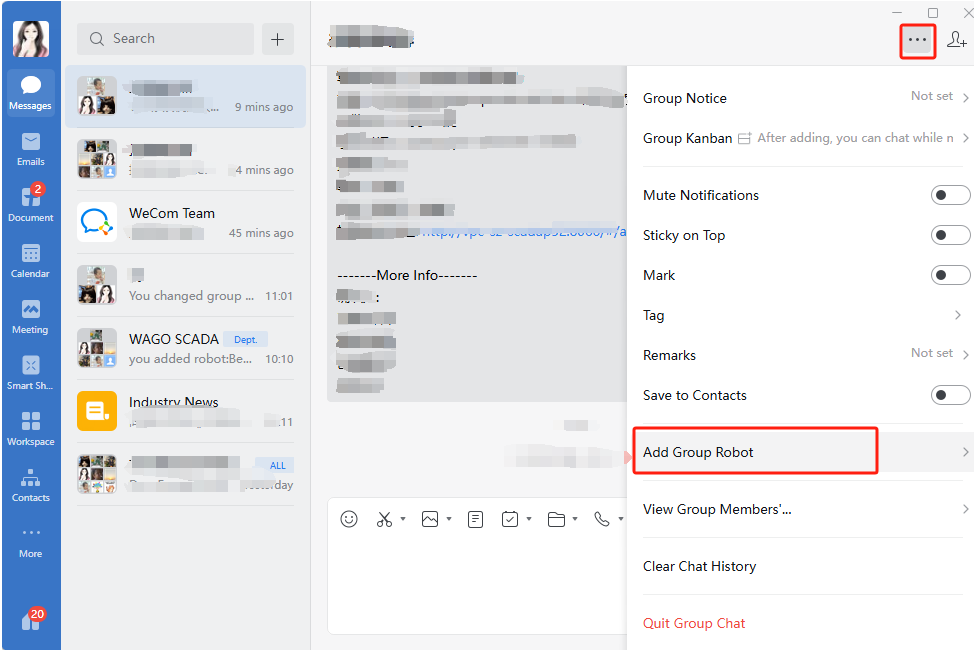Image resolution: width=974 pixels, height=650 pixels.
Task: Click the add member icon
Action: point(956,40)
